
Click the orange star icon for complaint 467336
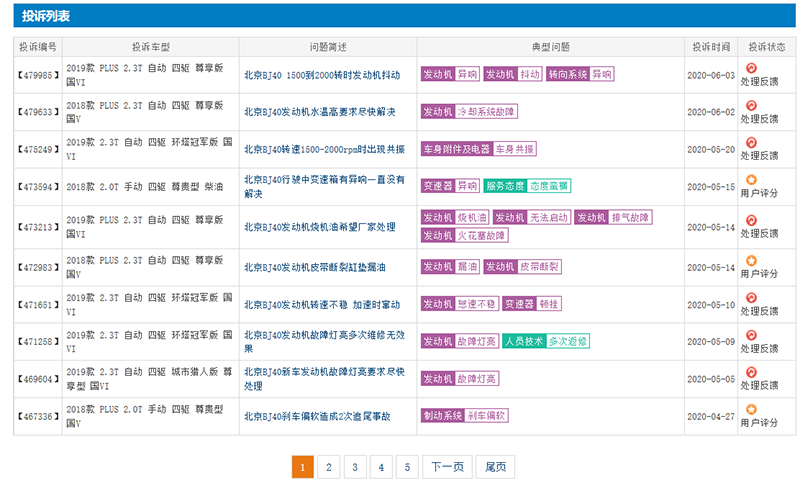tap(751, 409)
